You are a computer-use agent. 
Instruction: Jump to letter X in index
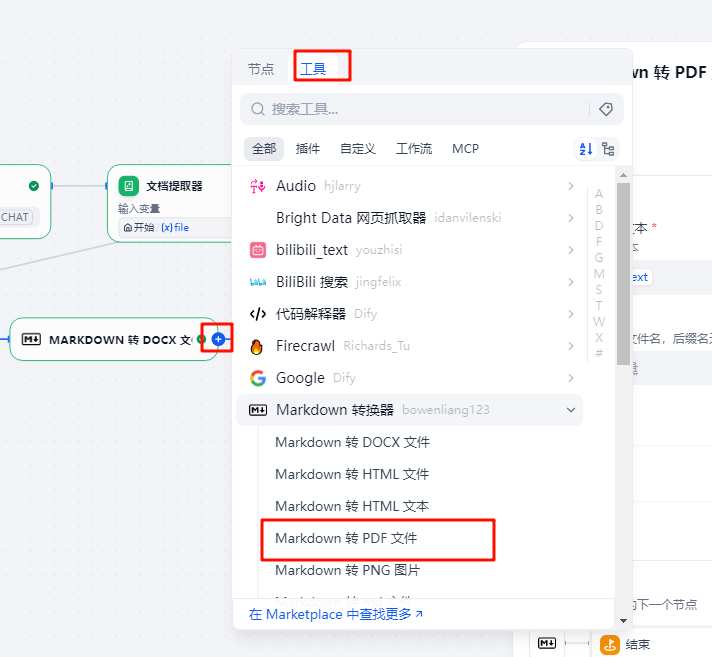tap(599, 338)
